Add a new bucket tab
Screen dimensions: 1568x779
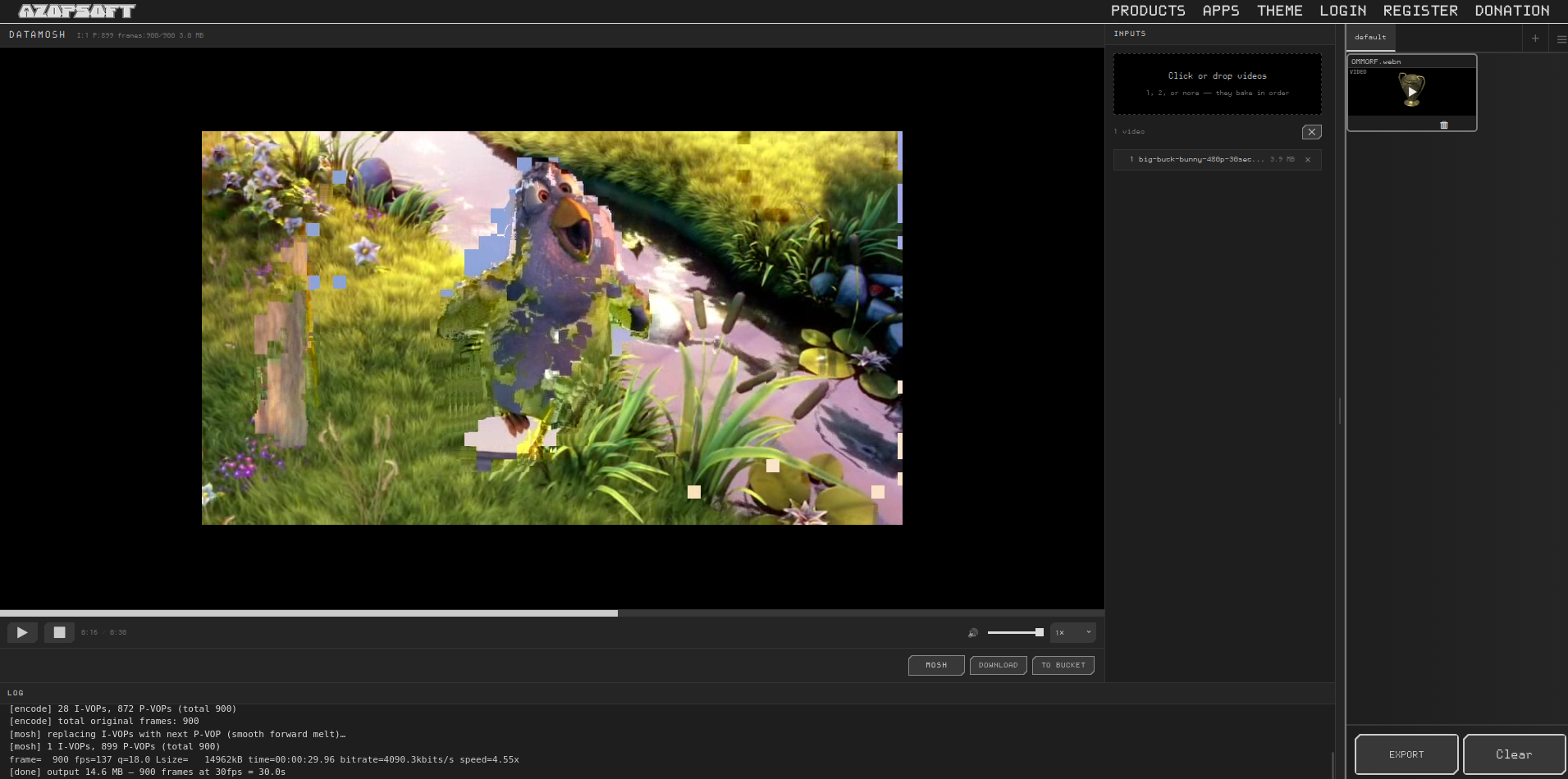(x=1535, y=38)
